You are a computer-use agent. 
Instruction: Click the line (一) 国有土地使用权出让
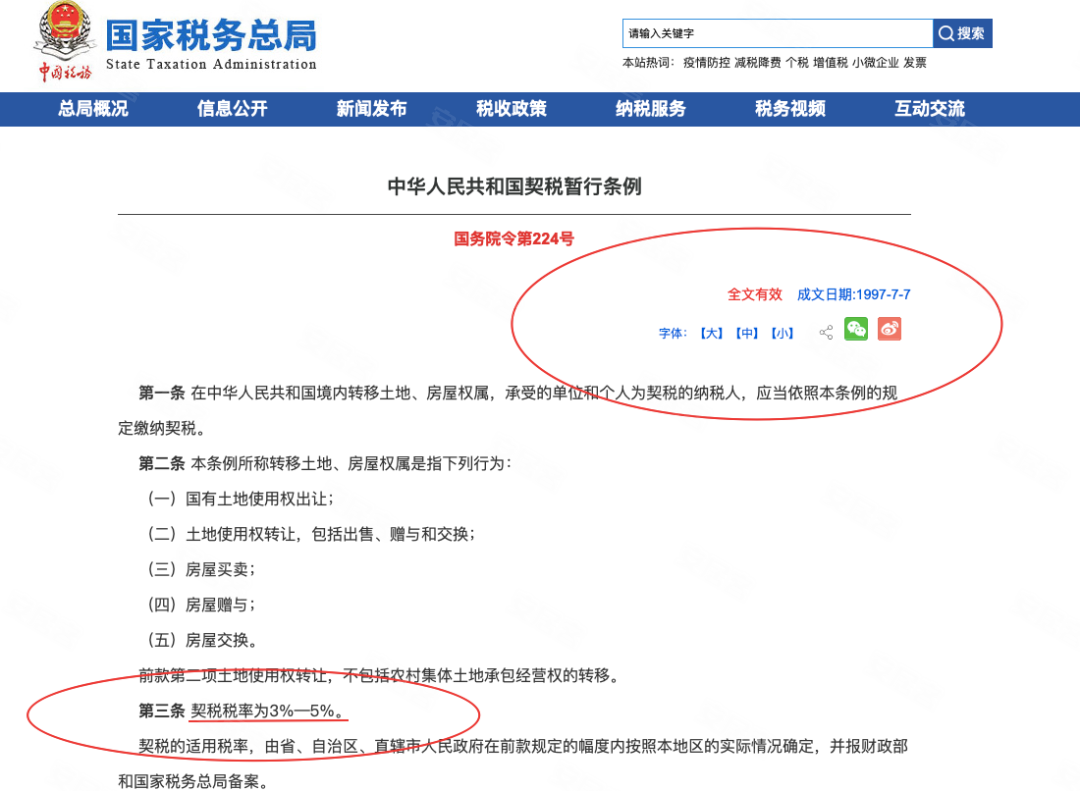coord(240,499)
